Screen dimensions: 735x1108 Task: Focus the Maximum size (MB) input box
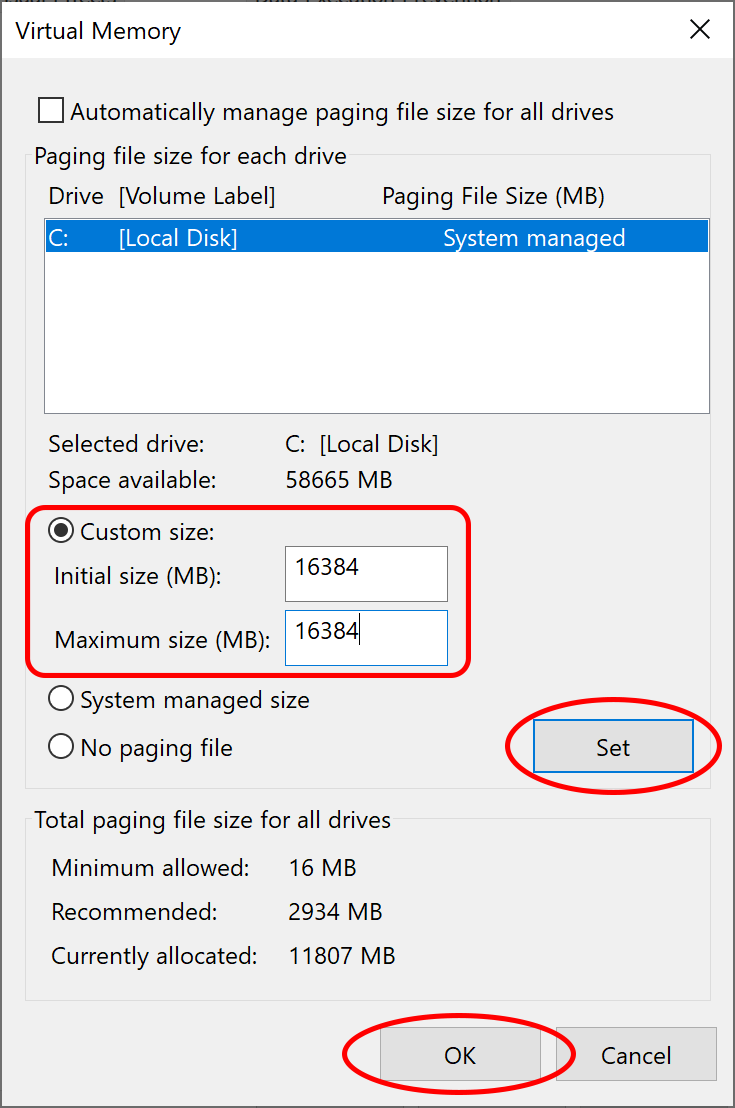(x=366, y=638)
